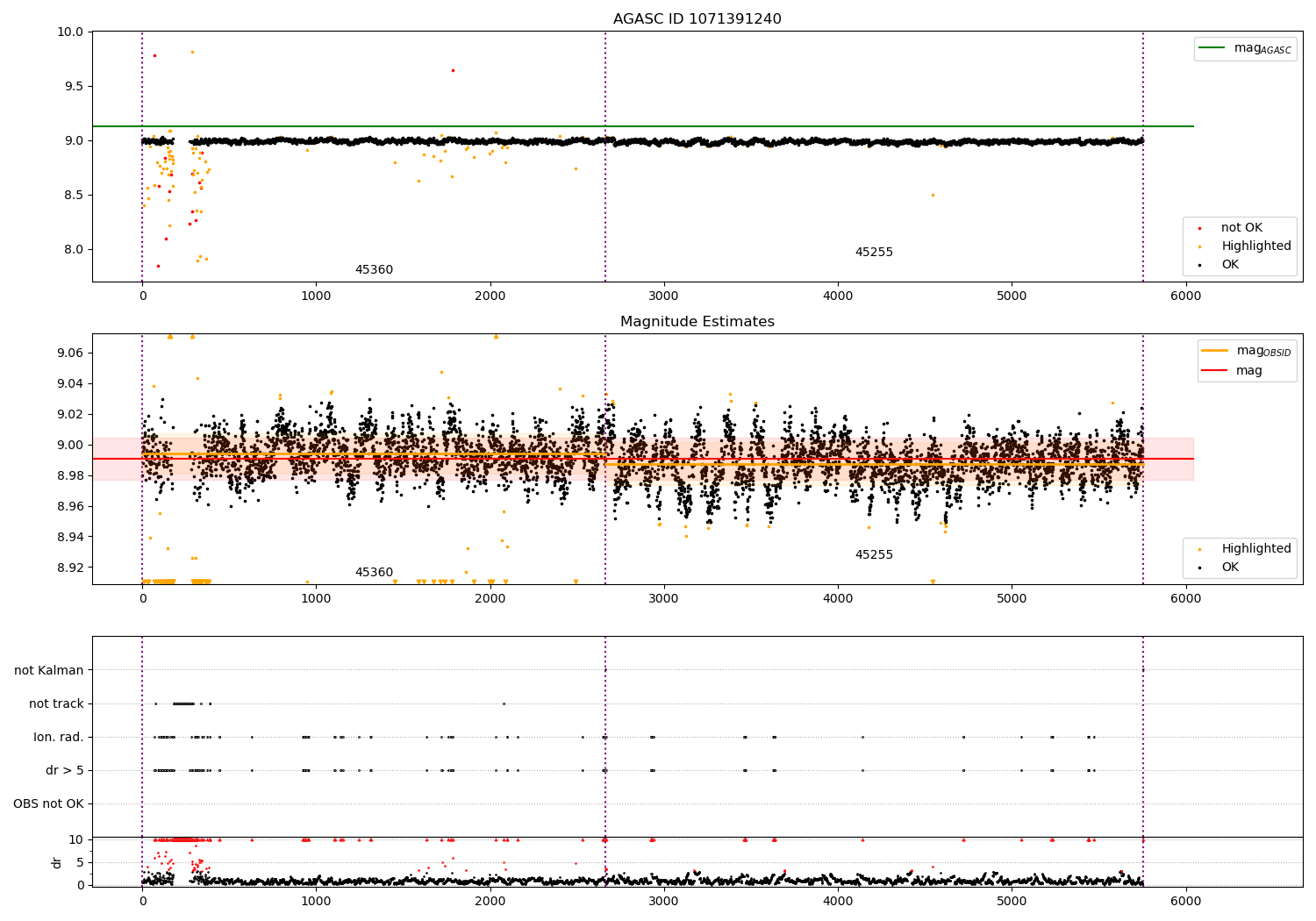Click the '8.92' y-axis tick label
The height and width of the screenshot is (921, 1316).
70,568
